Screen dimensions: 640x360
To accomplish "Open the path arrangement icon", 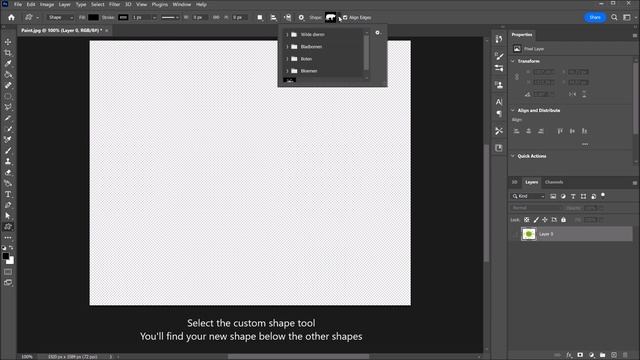I will coord(287,18).
